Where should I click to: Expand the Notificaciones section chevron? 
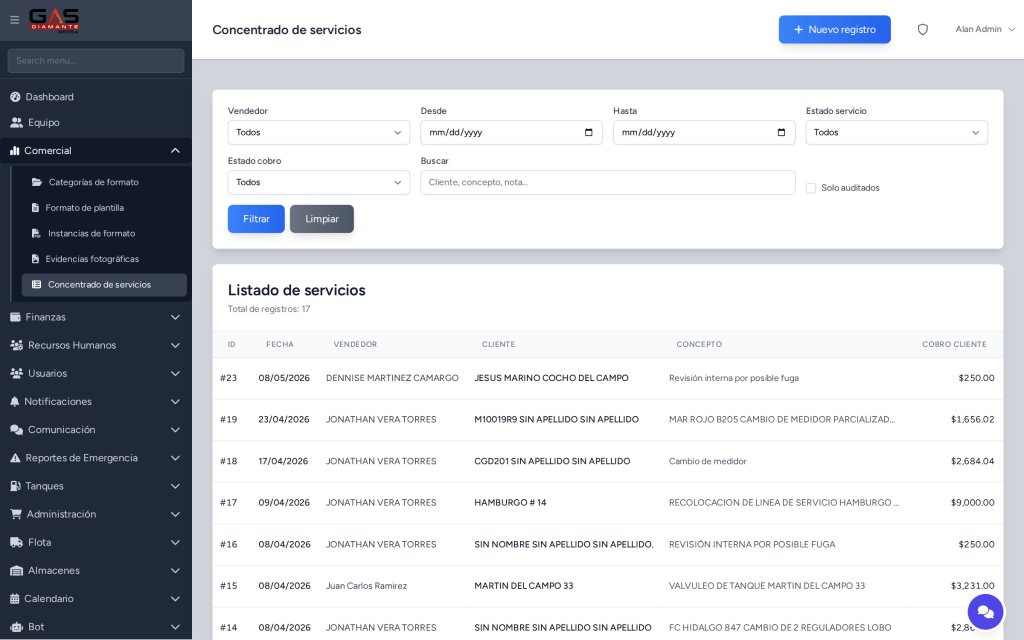point(175,401)
